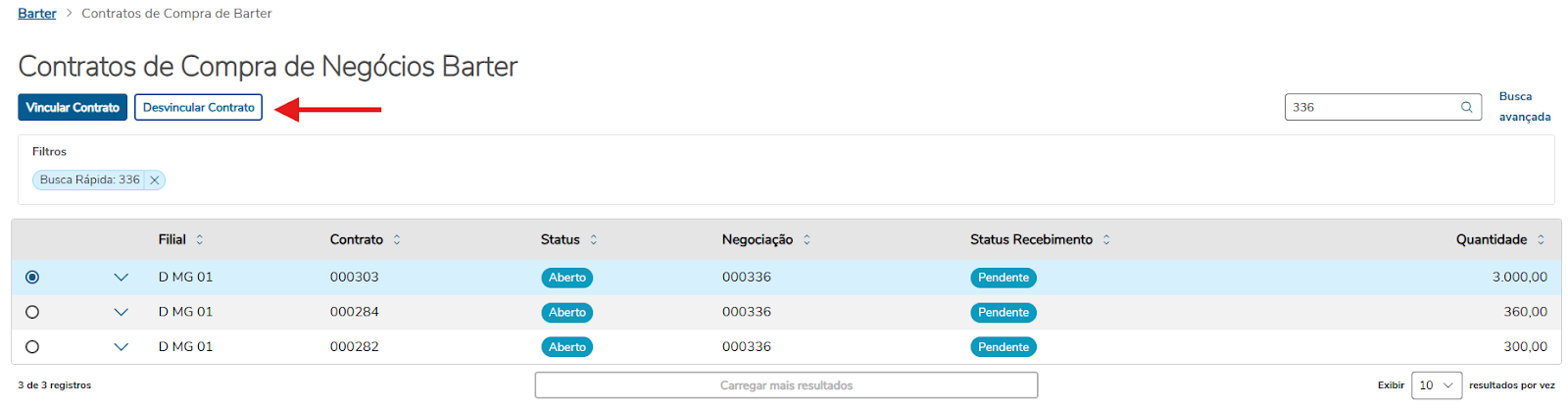
Task: Expand row details for contract 000284
Action: (122, 312)
